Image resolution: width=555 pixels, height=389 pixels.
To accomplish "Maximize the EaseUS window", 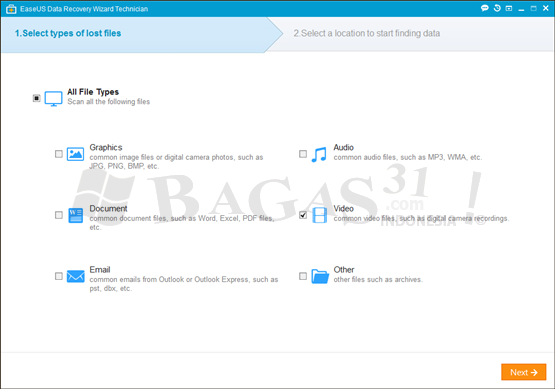I will pyautogui.click(x=533, y=8).
